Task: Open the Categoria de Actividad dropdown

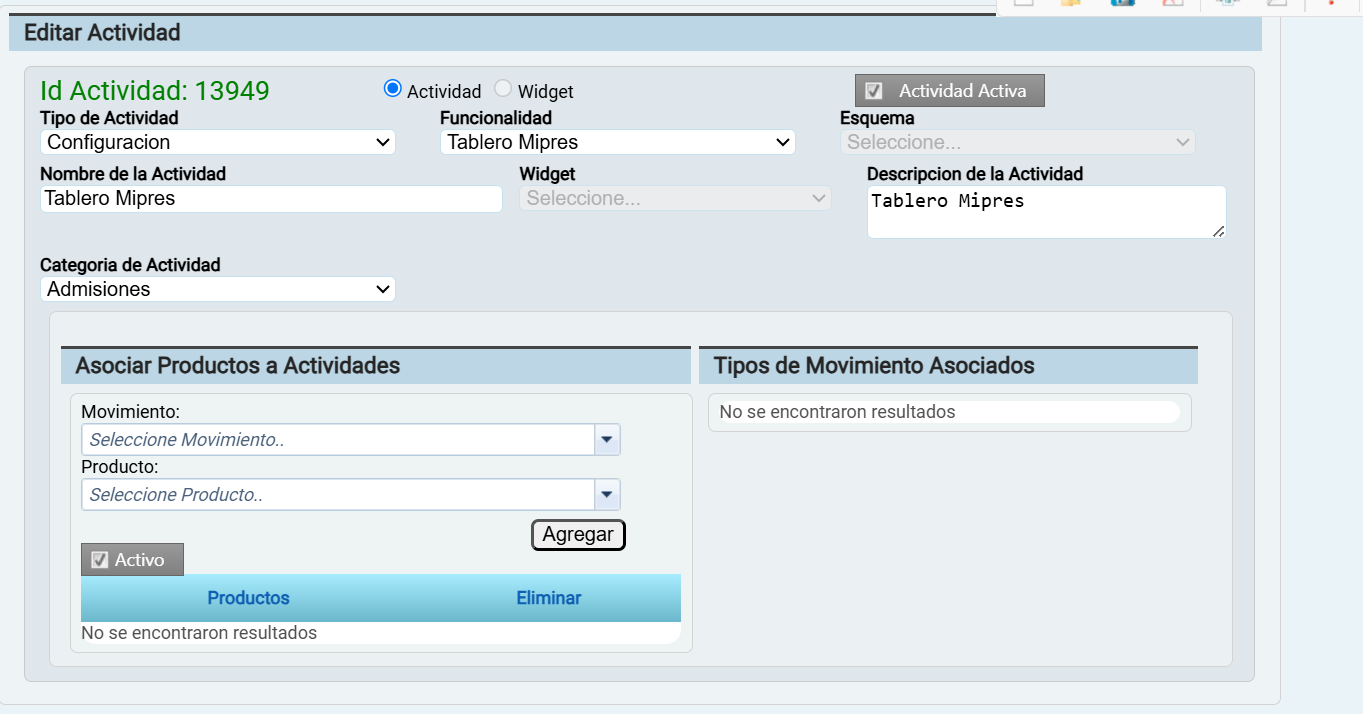Action: pyautogui.click(x=218, y=289)
